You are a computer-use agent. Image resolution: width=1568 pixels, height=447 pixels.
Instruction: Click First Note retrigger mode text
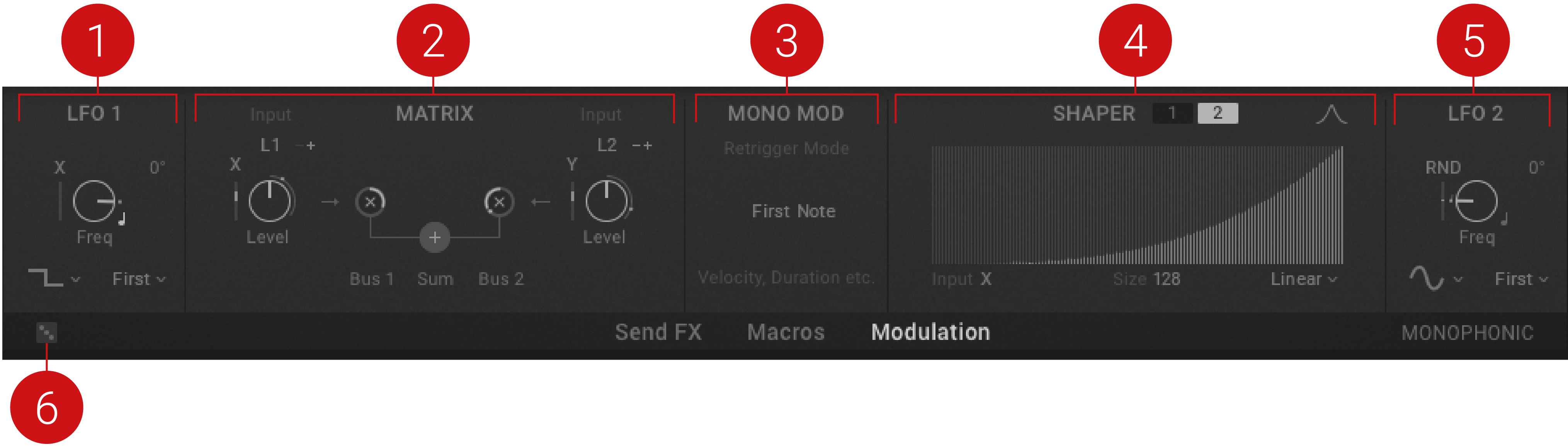pos(793,212)
